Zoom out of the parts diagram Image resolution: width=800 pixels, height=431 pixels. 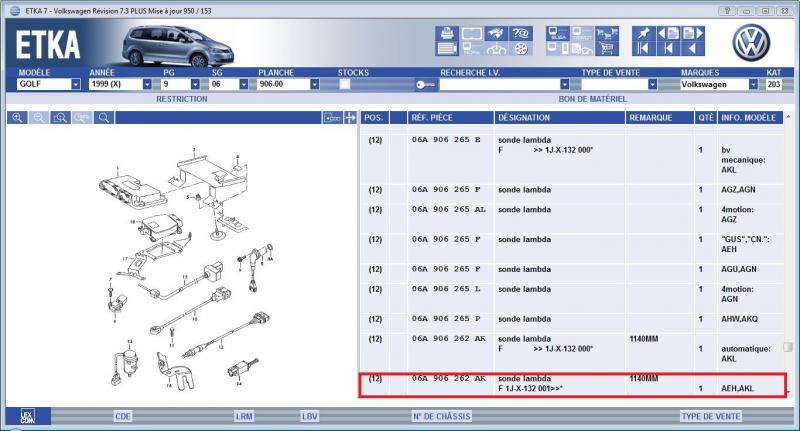(39, 118)
